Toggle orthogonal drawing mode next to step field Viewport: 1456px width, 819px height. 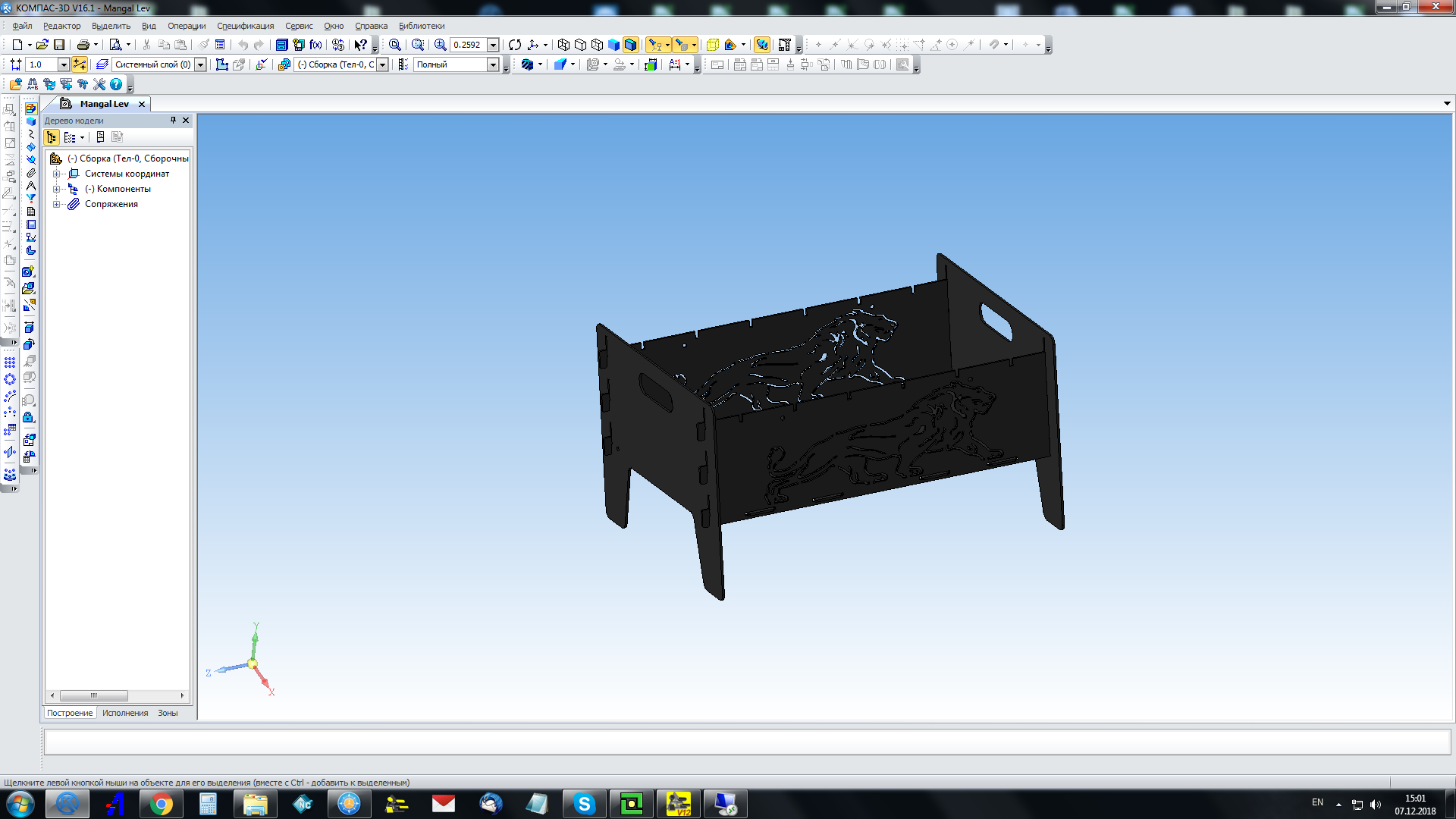(80, 64)
